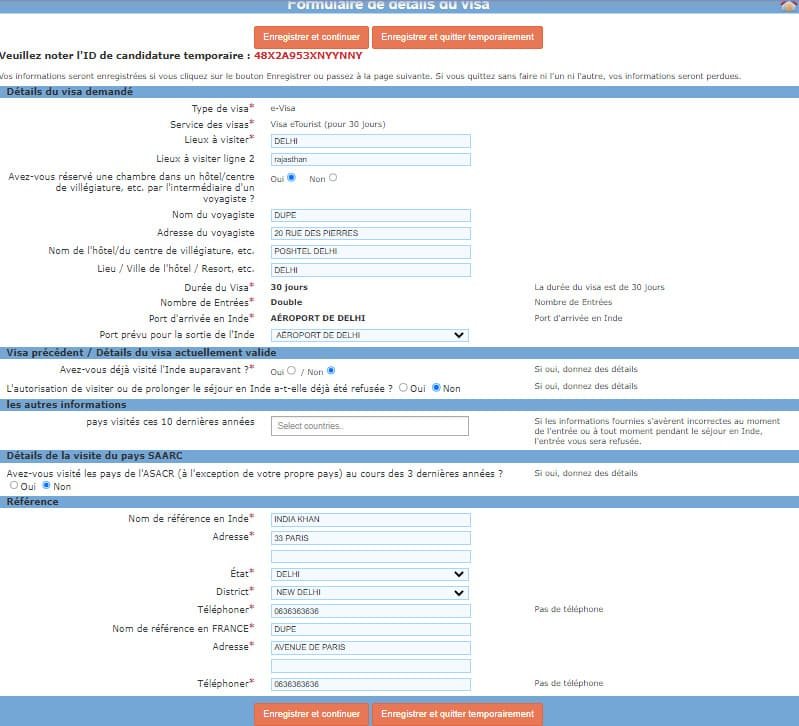The height and width of the screenshot is (726, 799).
Task: Choose 'Non' for previously visited India
Action: pos(331,370)
